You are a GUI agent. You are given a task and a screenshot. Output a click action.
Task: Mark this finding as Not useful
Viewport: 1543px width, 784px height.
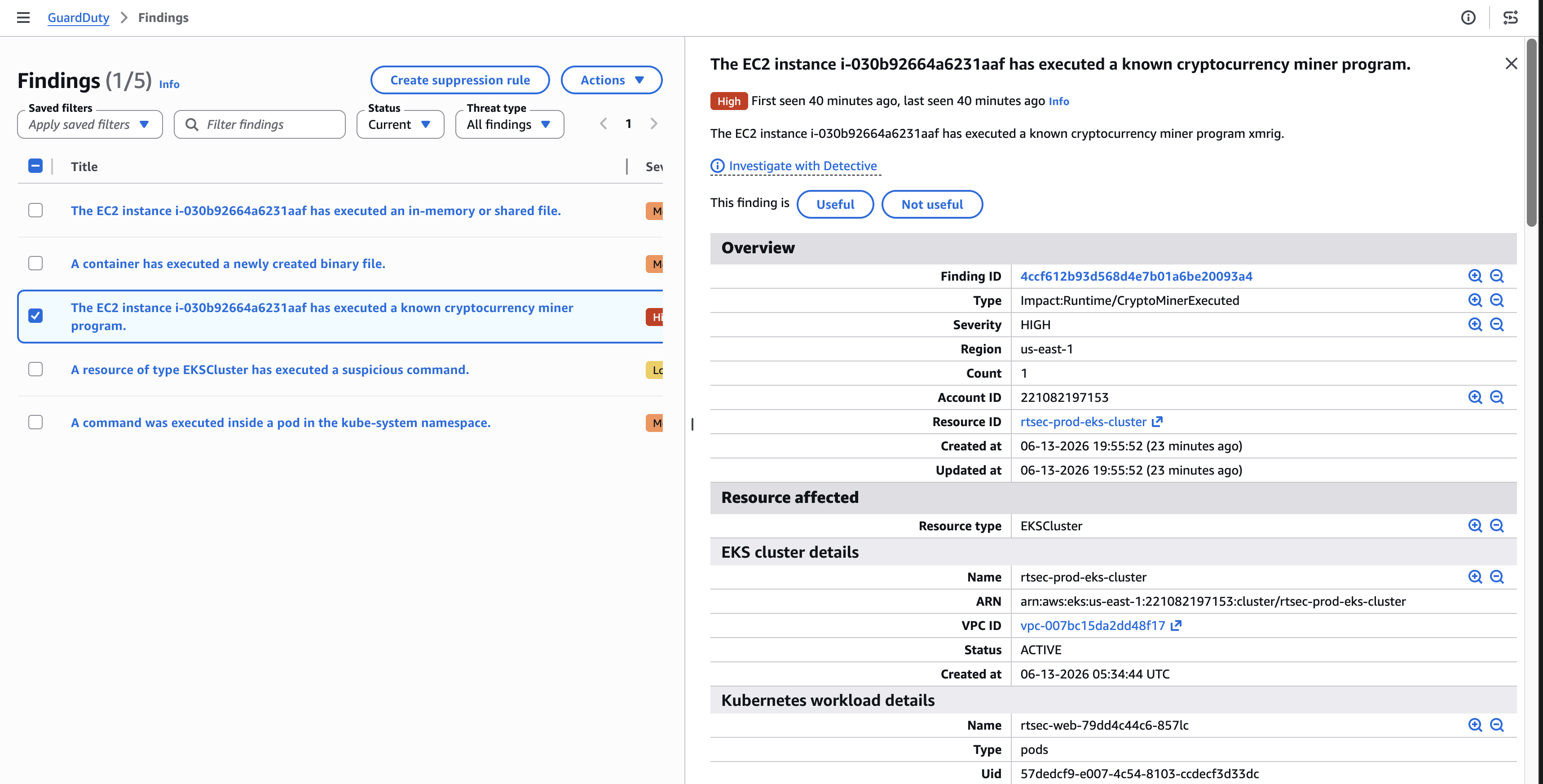click(x=932, y=204)
